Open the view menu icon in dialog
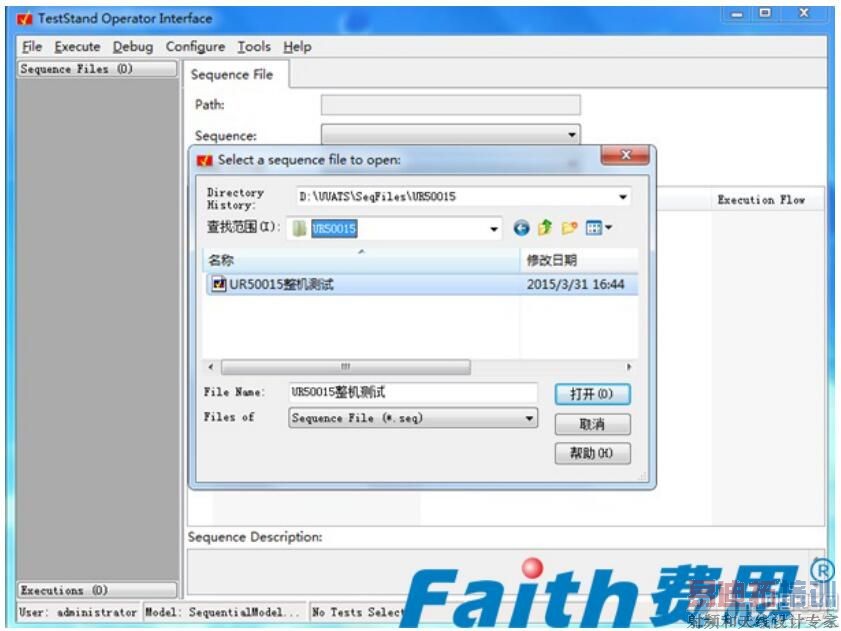 (599, 228)
